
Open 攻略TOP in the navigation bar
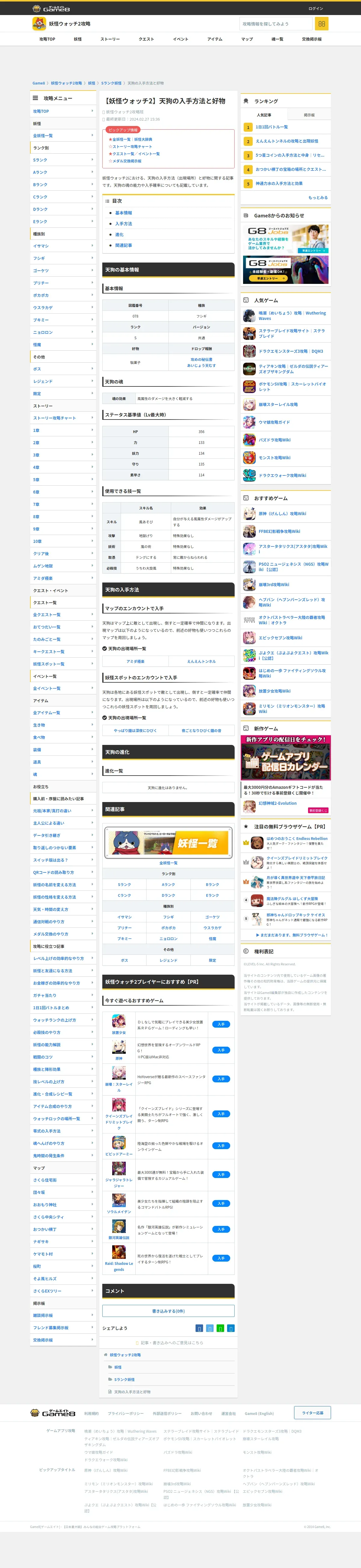(47, 39)
